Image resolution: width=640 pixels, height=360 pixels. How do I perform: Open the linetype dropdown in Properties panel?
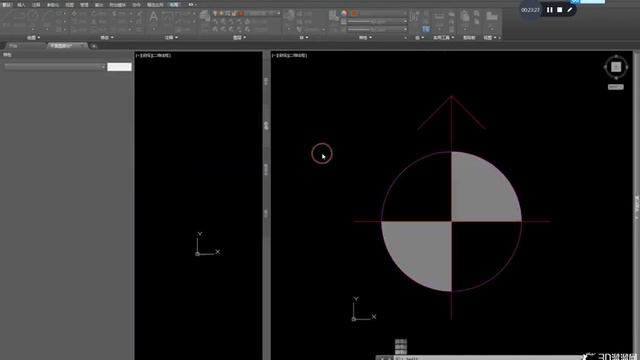point(404,29)
